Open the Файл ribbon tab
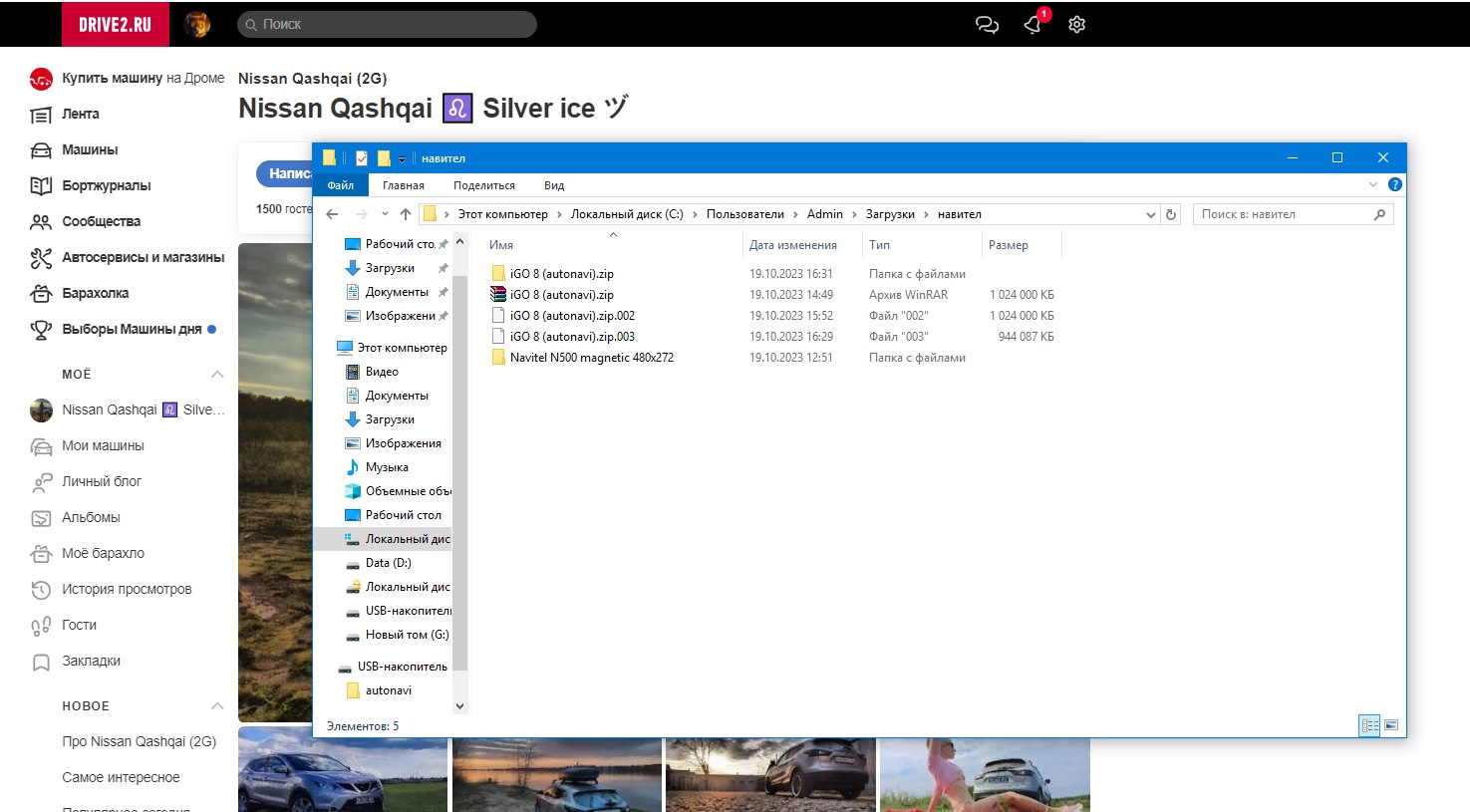 pyautogui.click(x=341, y=185)
